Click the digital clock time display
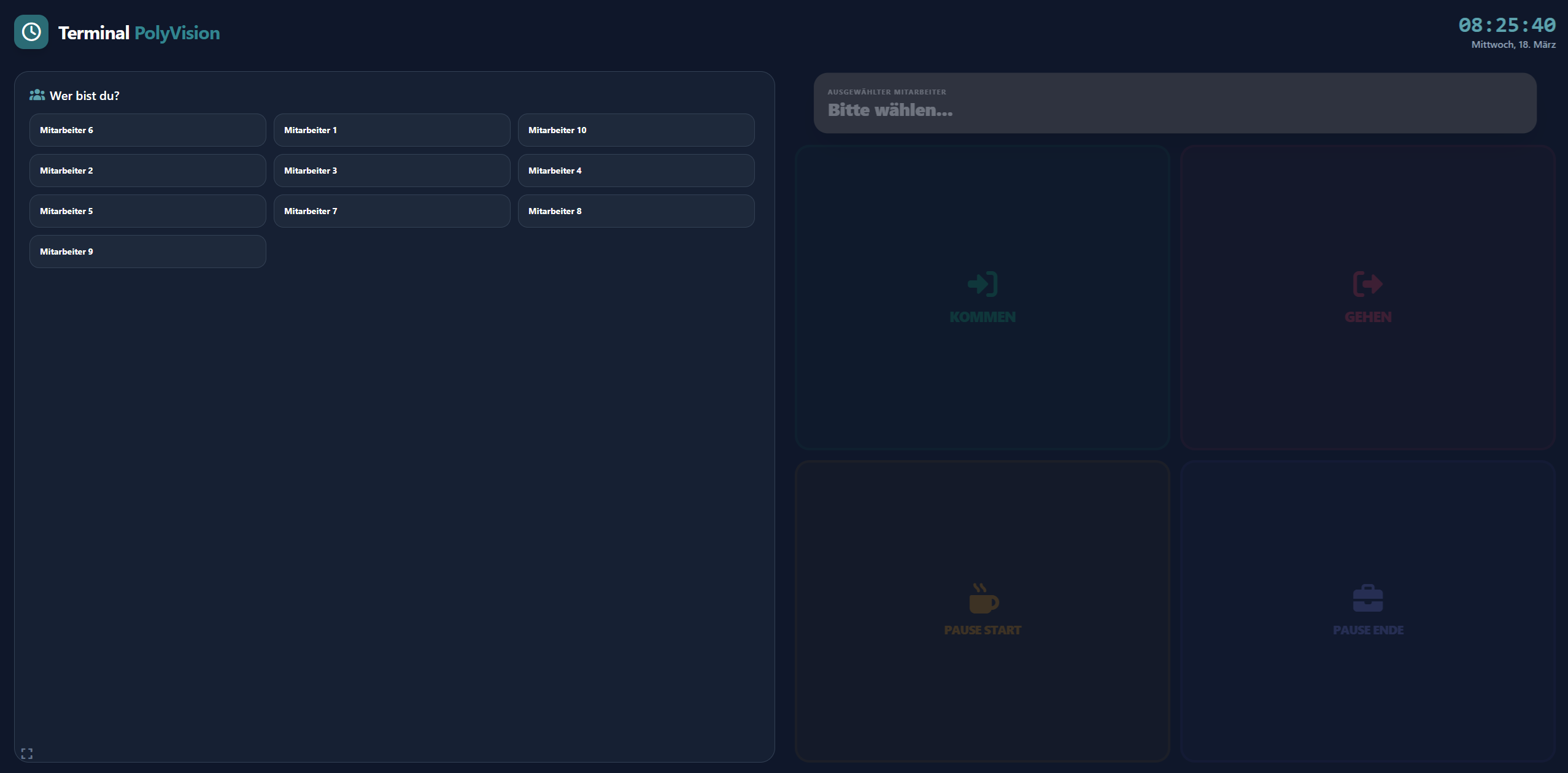1568x773 pixels. coord(1507,25)
